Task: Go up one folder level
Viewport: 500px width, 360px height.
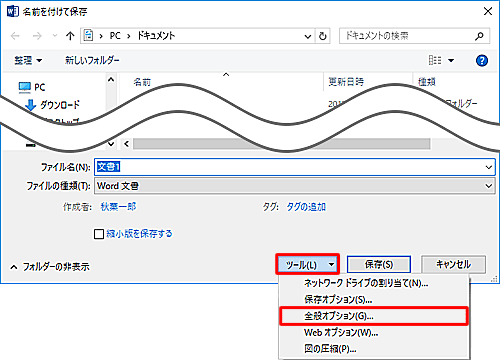Action: [x=70, y=36]
